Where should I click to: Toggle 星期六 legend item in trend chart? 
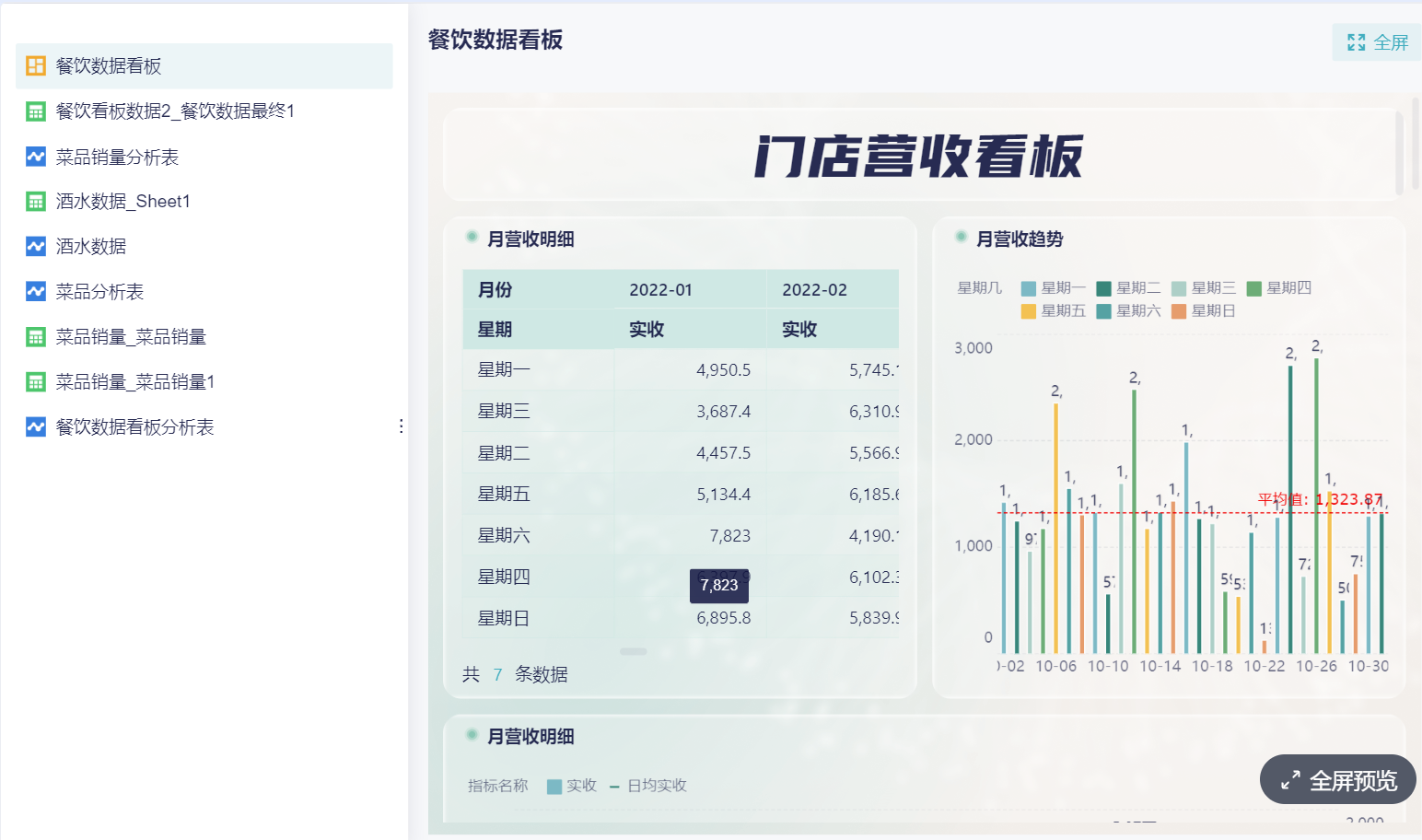point(1129,311)
